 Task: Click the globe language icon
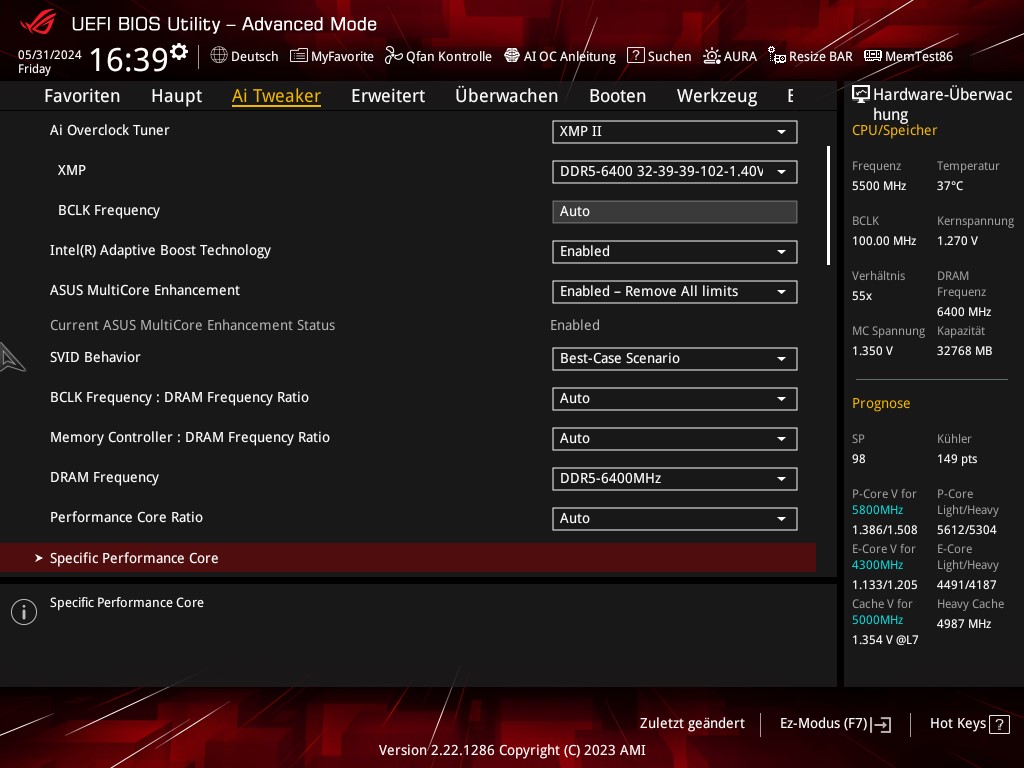tap(219, 56)
